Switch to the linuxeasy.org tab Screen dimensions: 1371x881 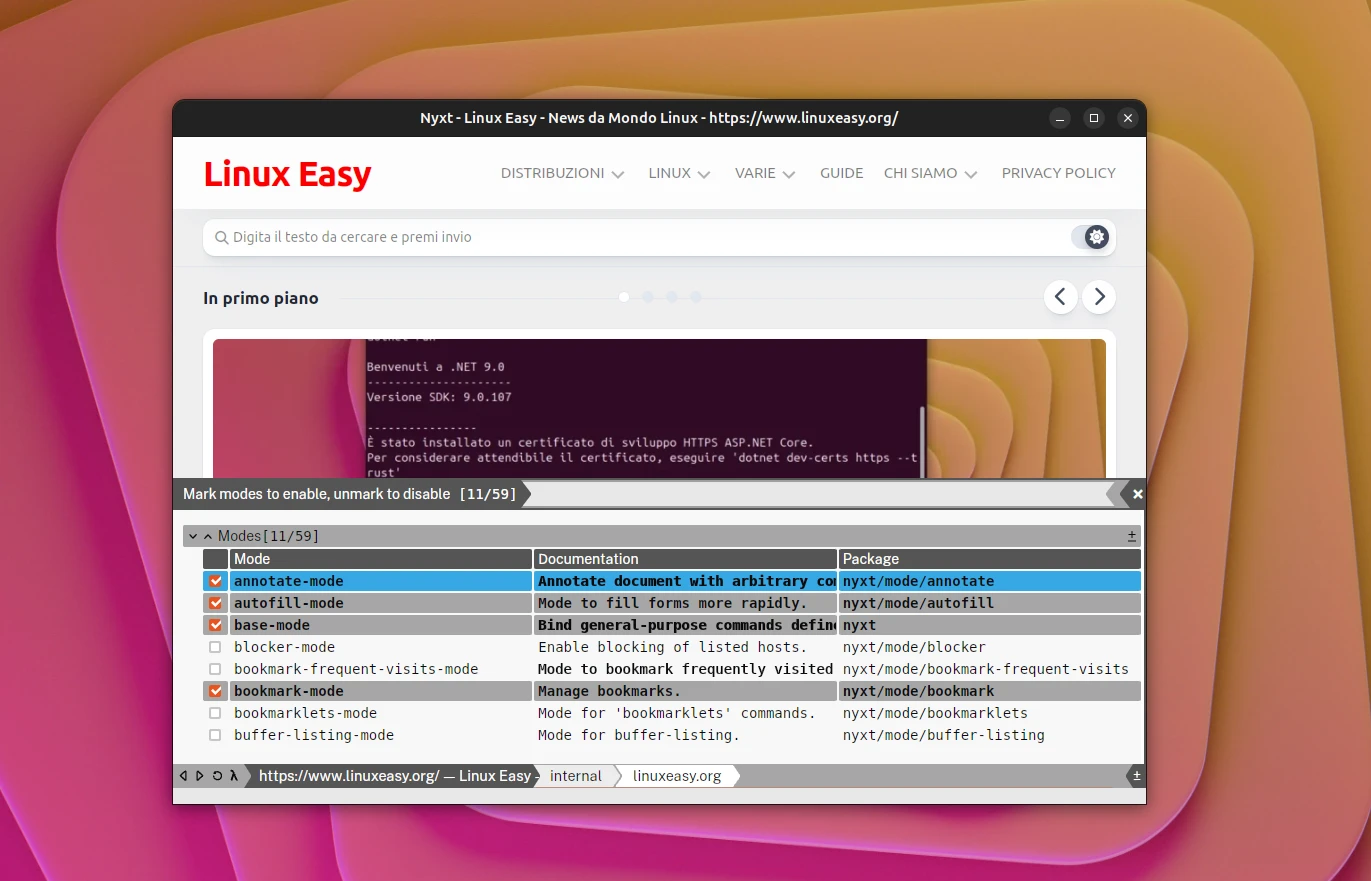[677, 776]
